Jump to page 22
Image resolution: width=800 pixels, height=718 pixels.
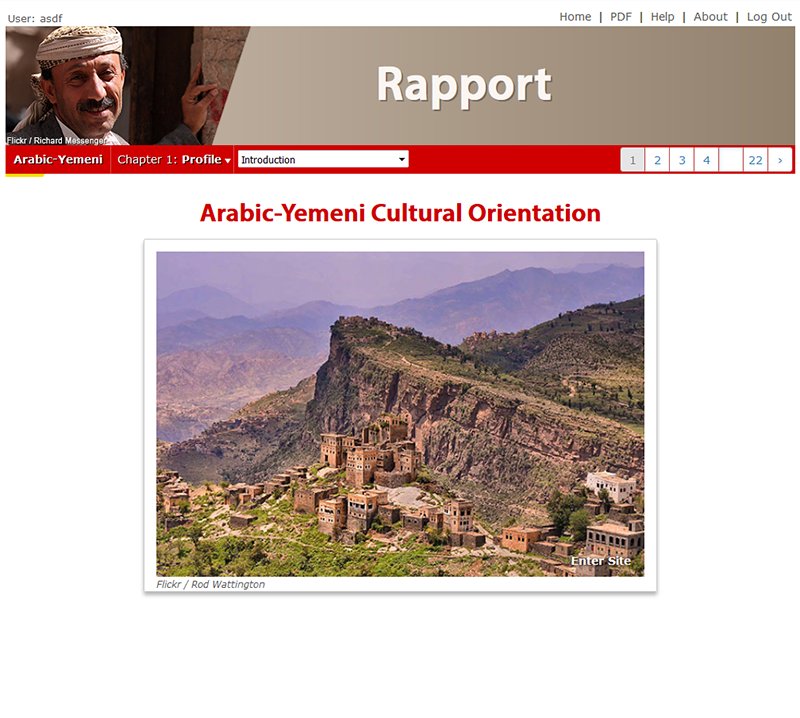tap(756, 160)
